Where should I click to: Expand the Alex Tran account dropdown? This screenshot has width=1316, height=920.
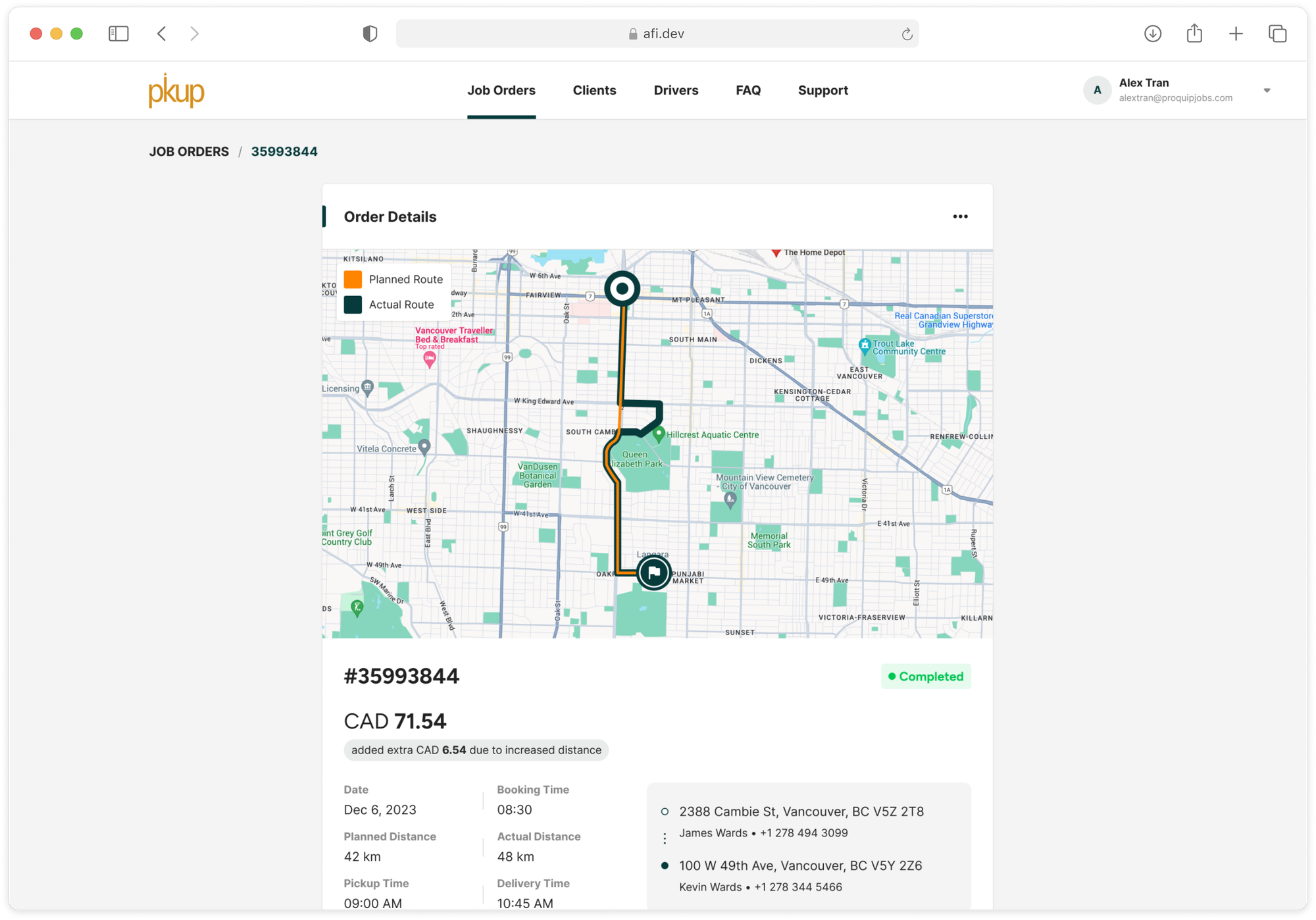coord(1267,91)
